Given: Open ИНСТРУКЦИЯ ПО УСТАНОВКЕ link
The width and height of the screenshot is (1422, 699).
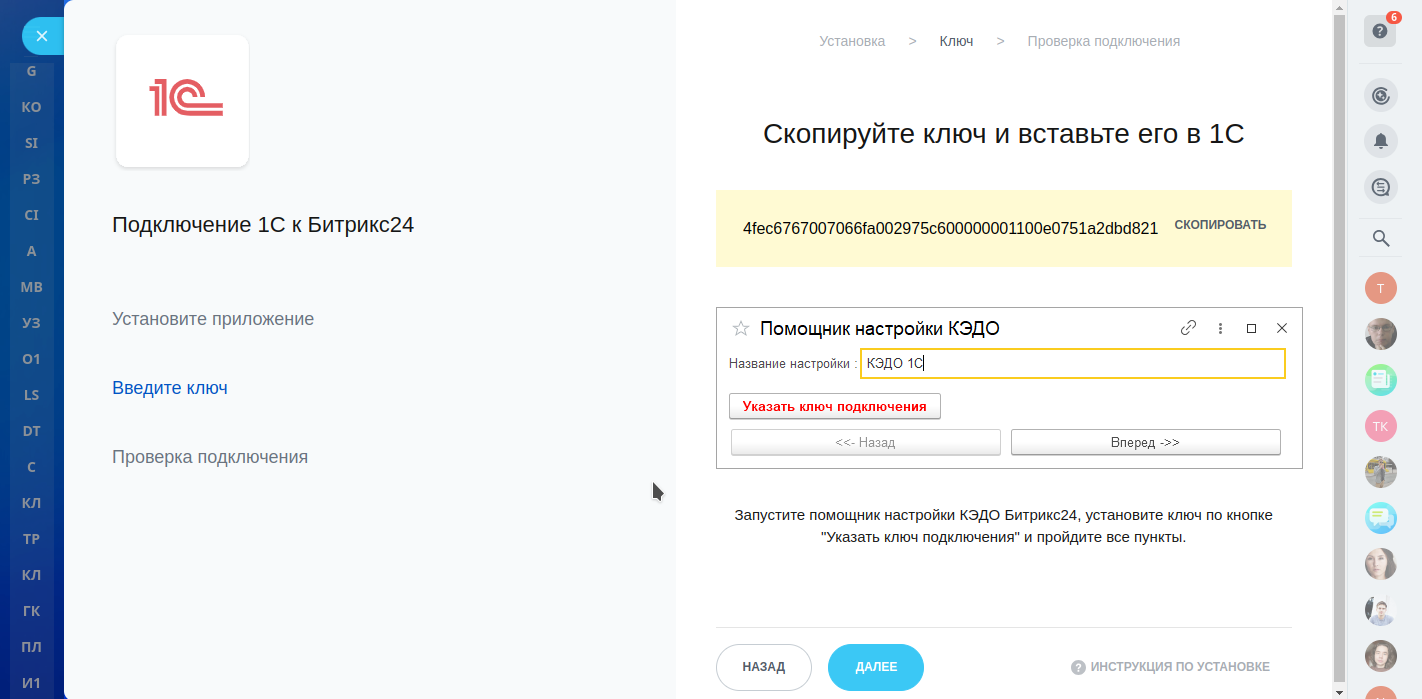Looking at the screenshot, I should [1170, 667].
